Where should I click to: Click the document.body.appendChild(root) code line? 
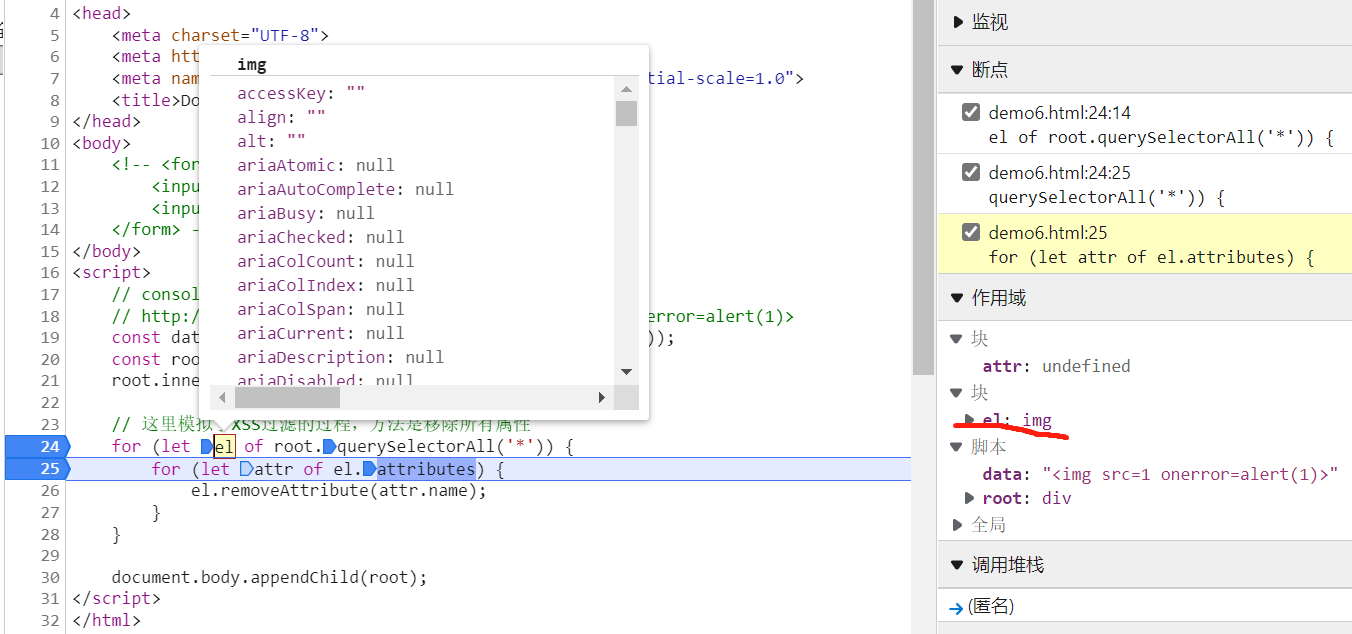[x=269, y=577]
